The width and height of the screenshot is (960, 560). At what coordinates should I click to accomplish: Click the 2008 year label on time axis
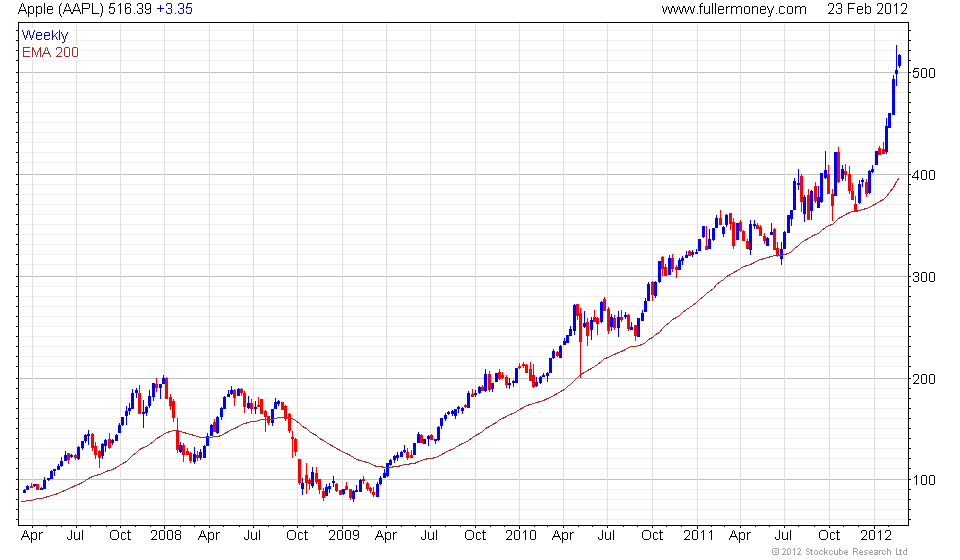[166, 536]
